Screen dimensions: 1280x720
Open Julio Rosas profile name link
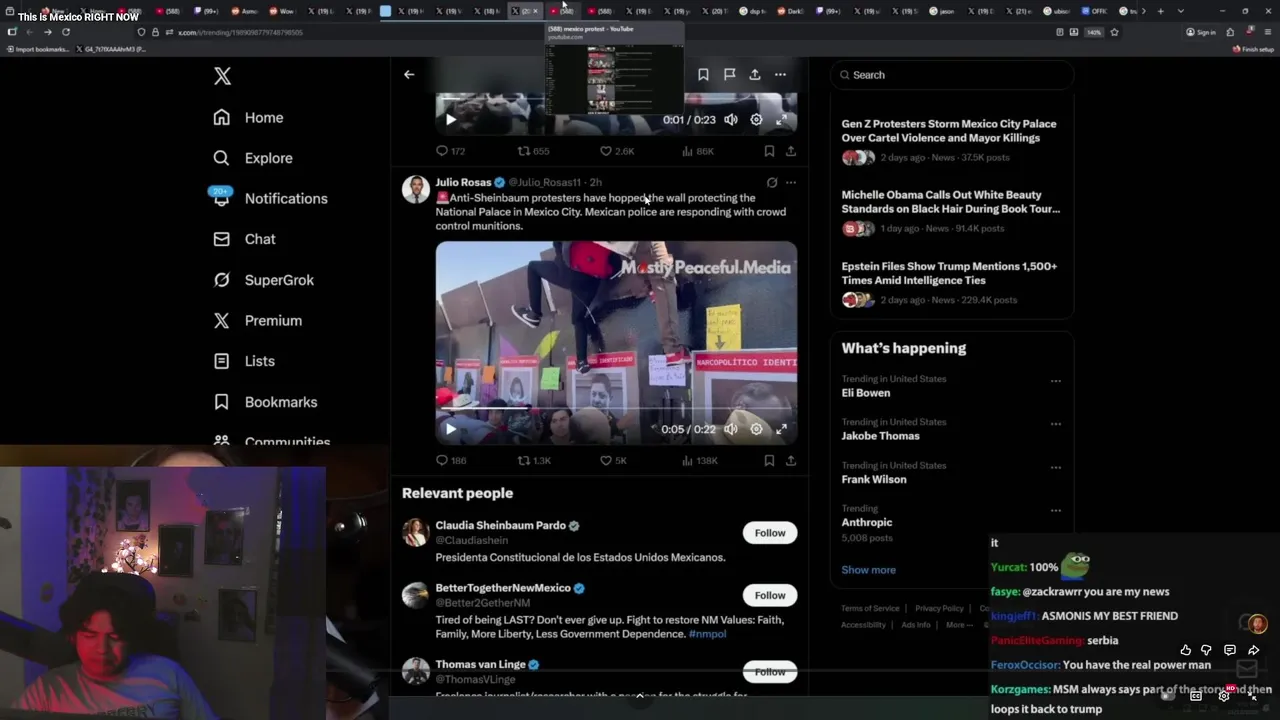[463, 182]
